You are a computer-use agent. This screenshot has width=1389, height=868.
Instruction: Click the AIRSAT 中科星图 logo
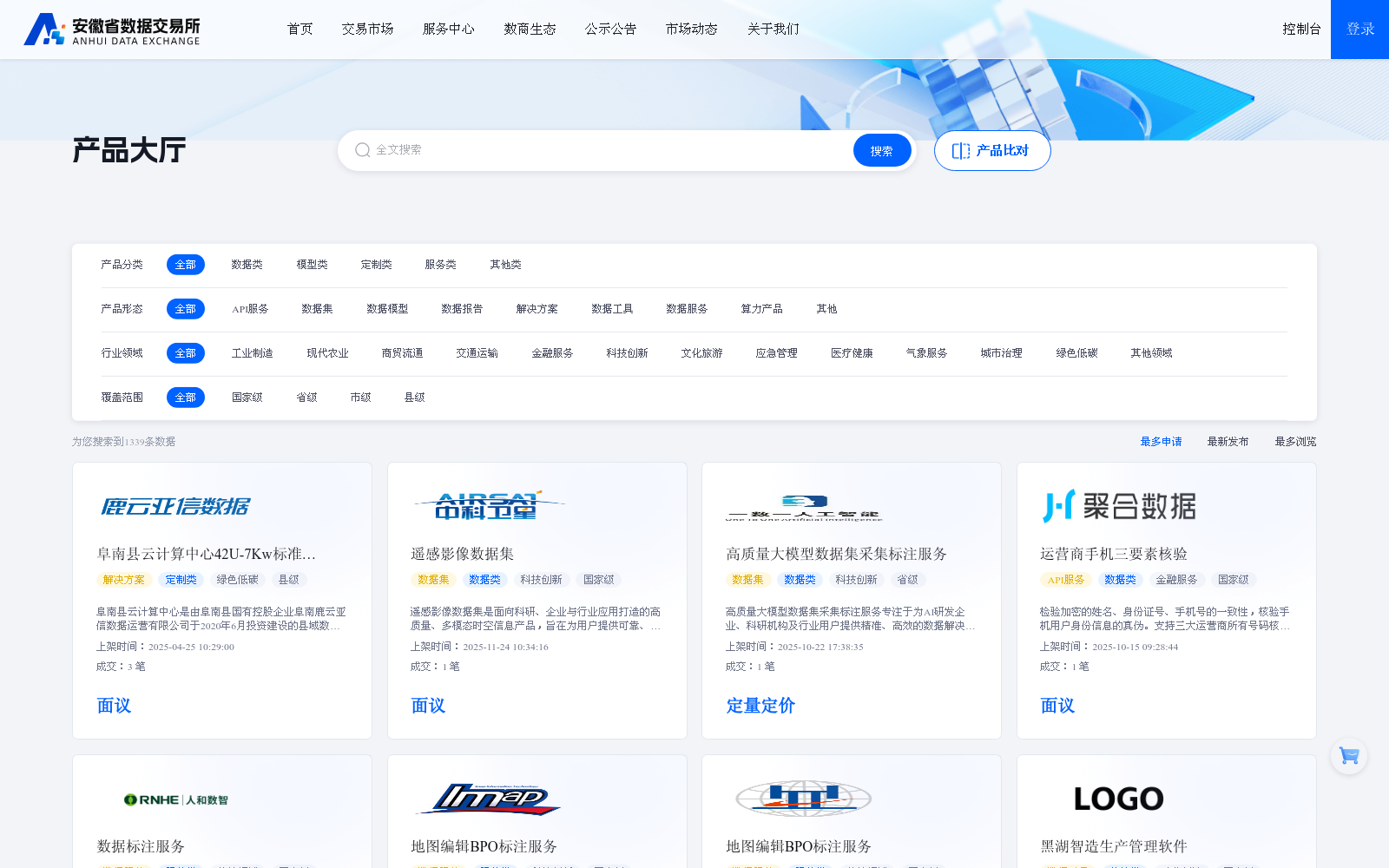tap(489, 505)
